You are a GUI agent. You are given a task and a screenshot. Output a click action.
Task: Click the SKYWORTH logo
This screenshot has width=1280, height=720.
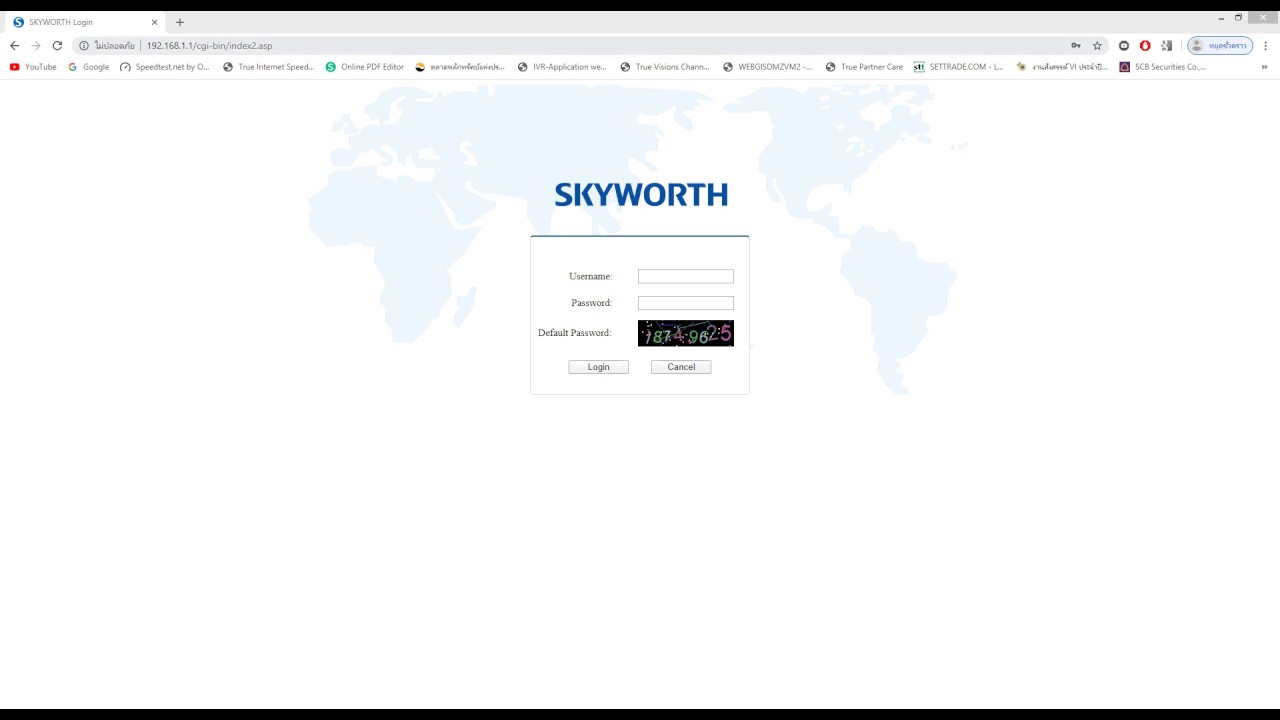641,194
